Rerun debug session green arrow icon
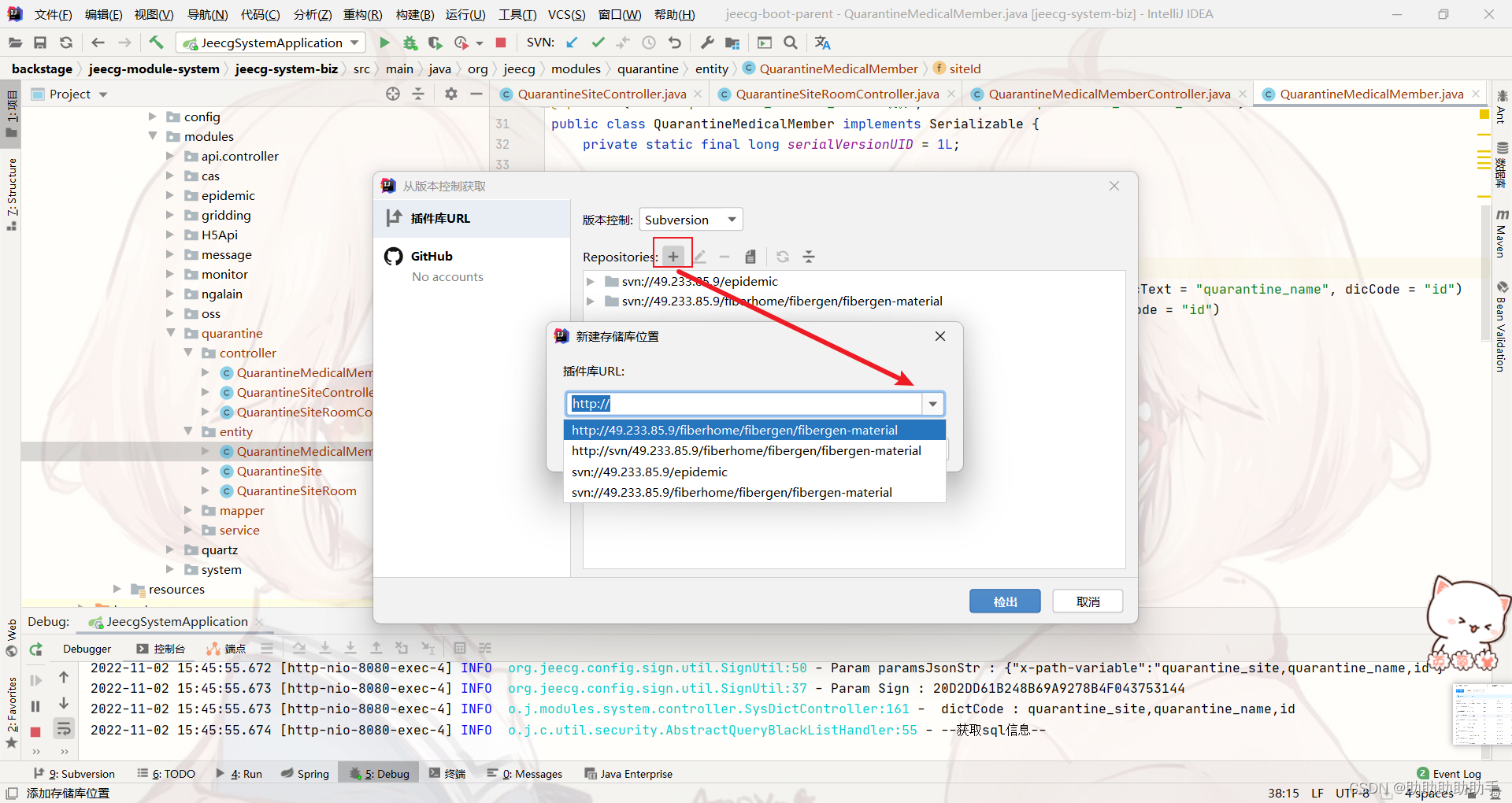The width and height of the screenshot is (1512, 803). pos(35,649)
